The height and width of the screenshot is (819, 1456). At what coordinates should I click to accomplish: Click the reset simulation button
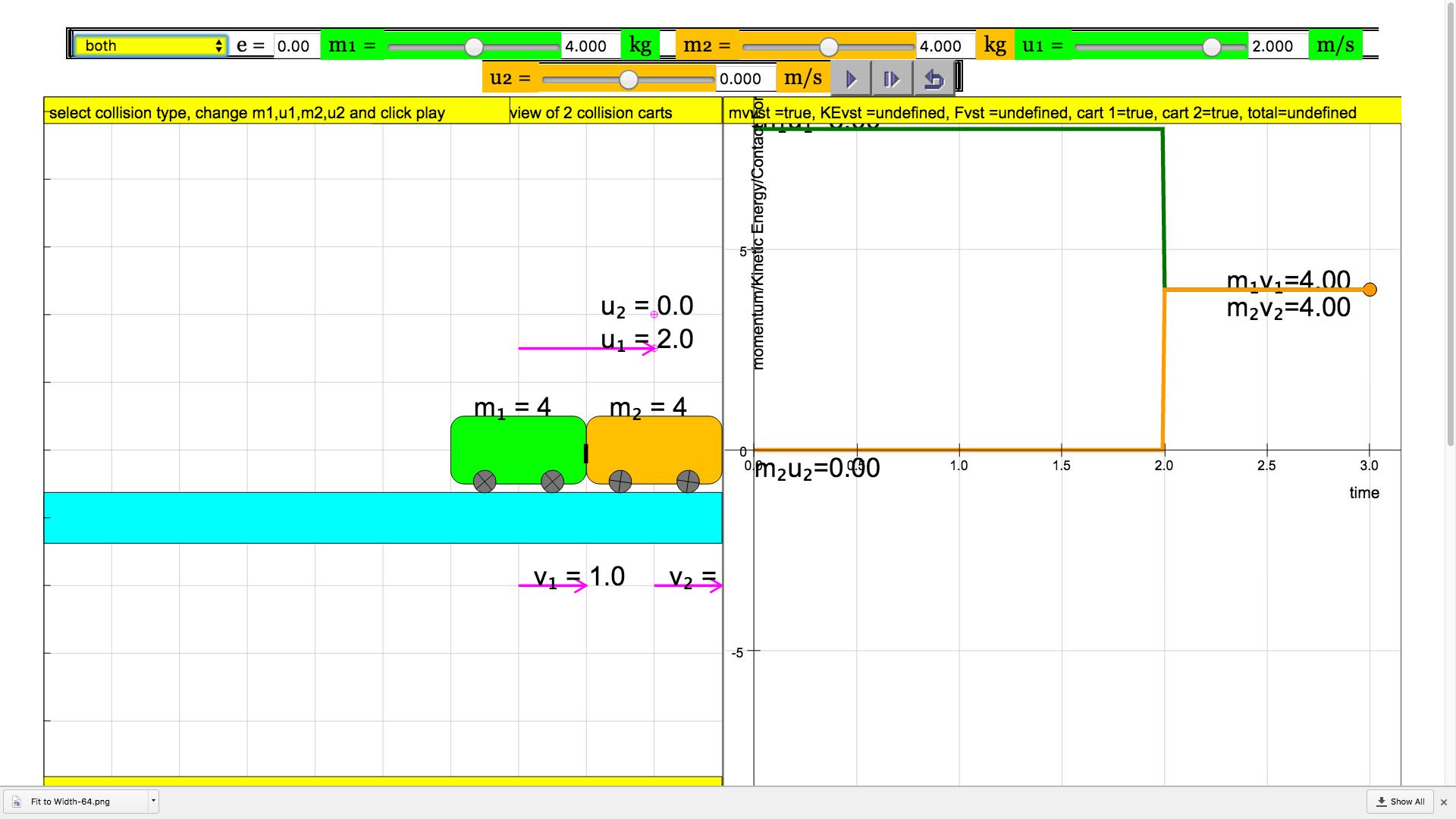(934, 79)
